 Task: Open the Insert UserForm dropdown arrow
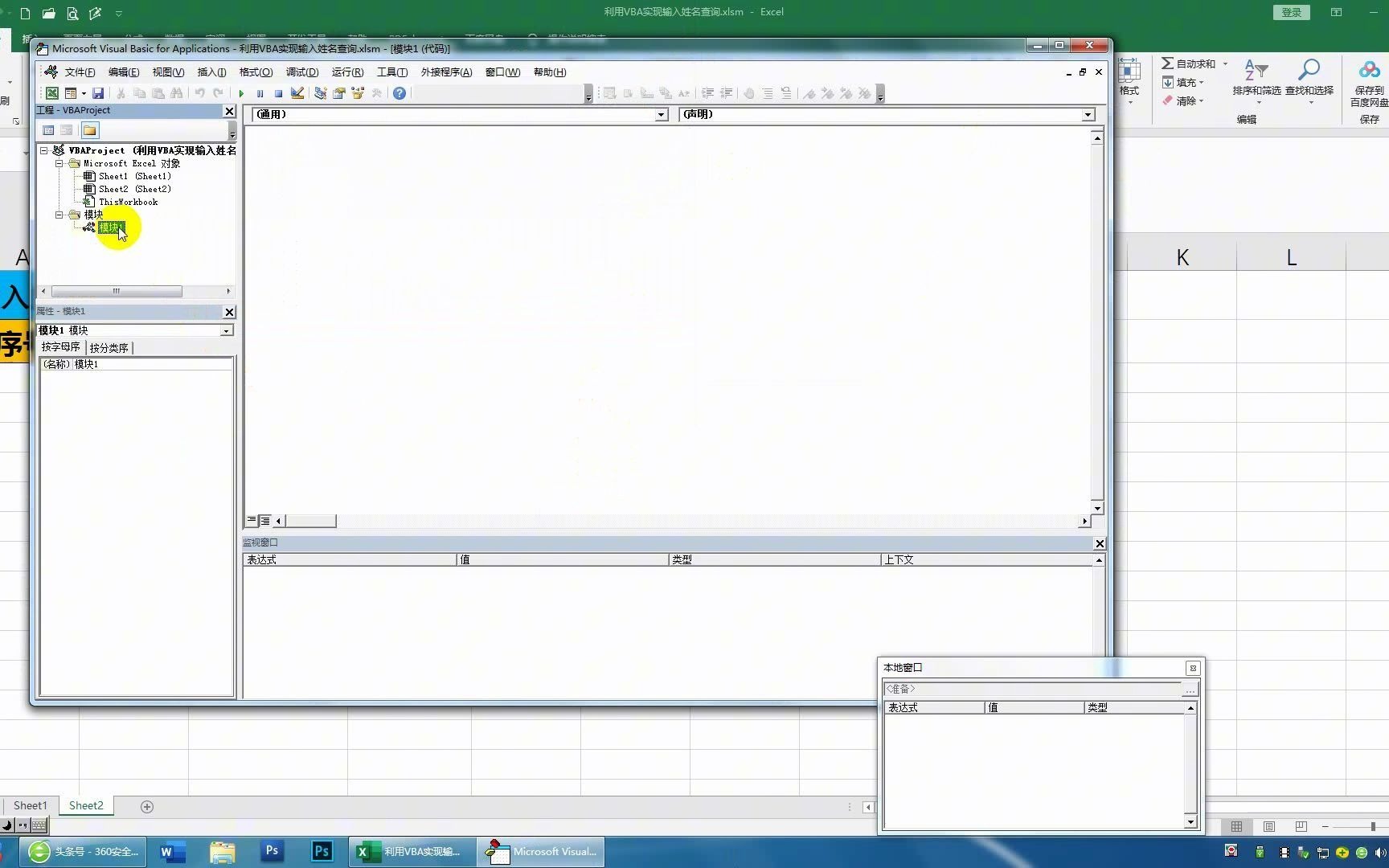click(x=84, y=93)
